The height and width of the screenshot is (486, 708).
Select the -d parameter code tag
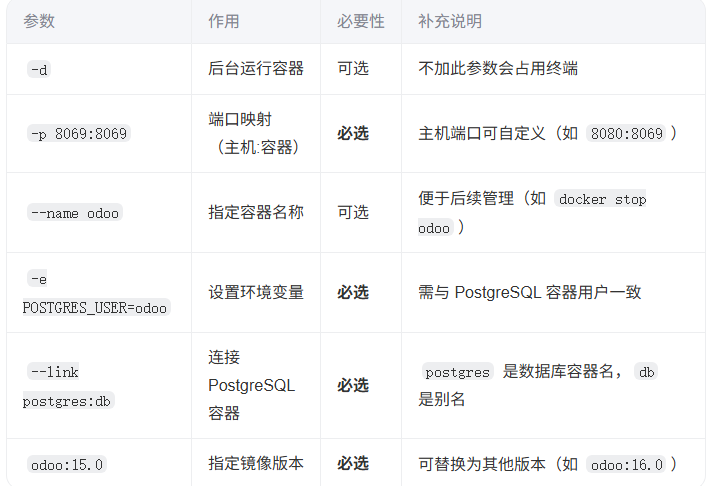pos(39,70)
